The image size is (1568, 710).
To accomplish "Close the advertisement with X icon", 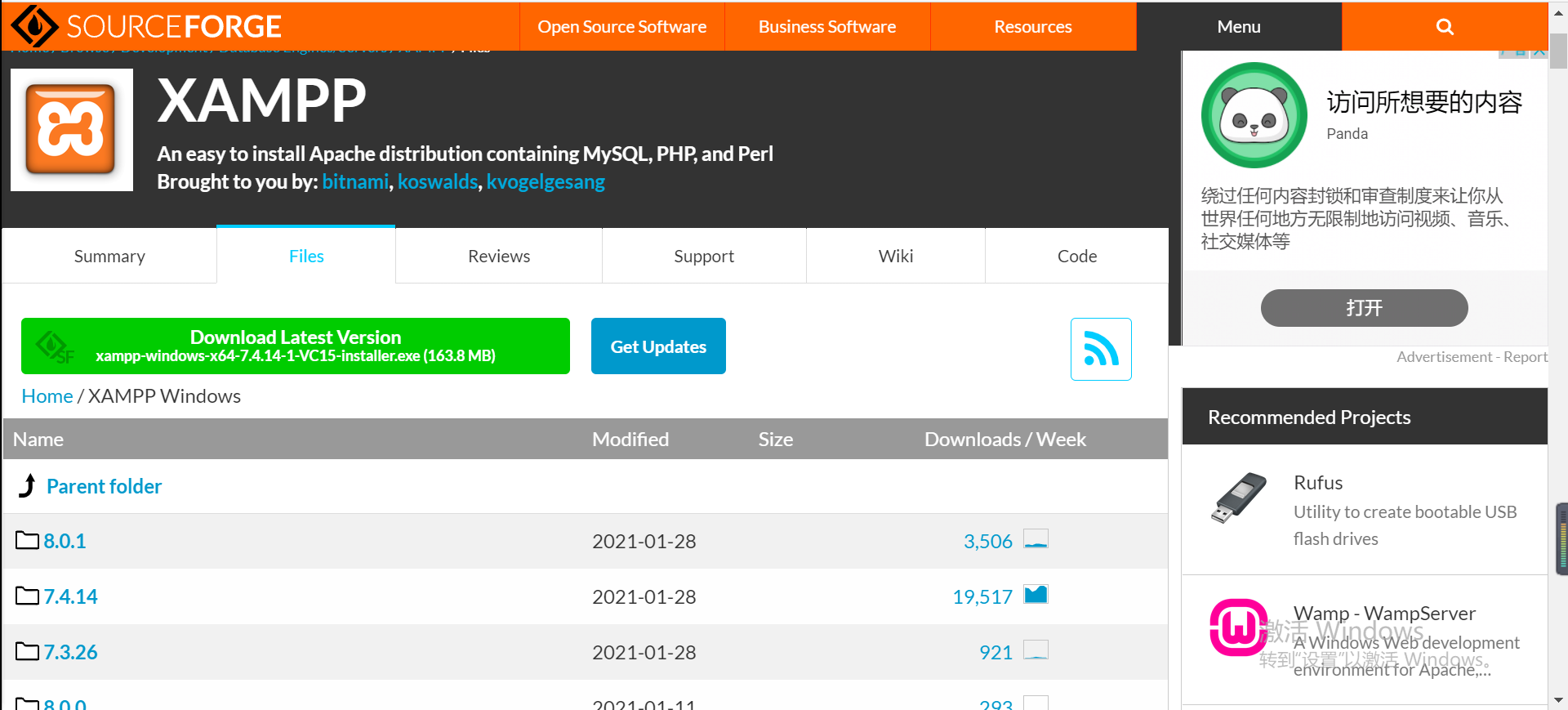I will point(1539,51).
